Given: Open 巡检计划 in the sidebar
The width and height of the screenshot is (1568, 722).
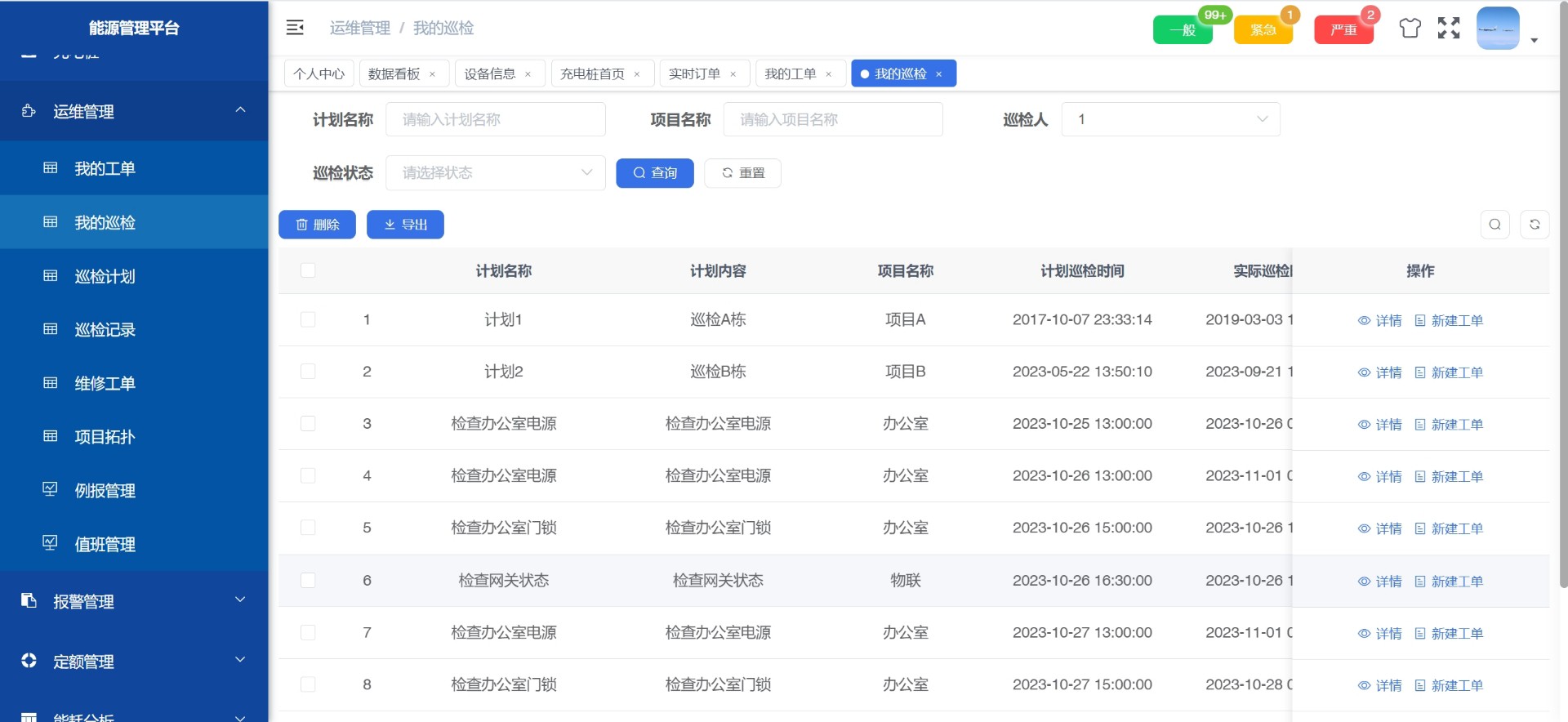Looking at the screenshot, I should coord(105,276).
